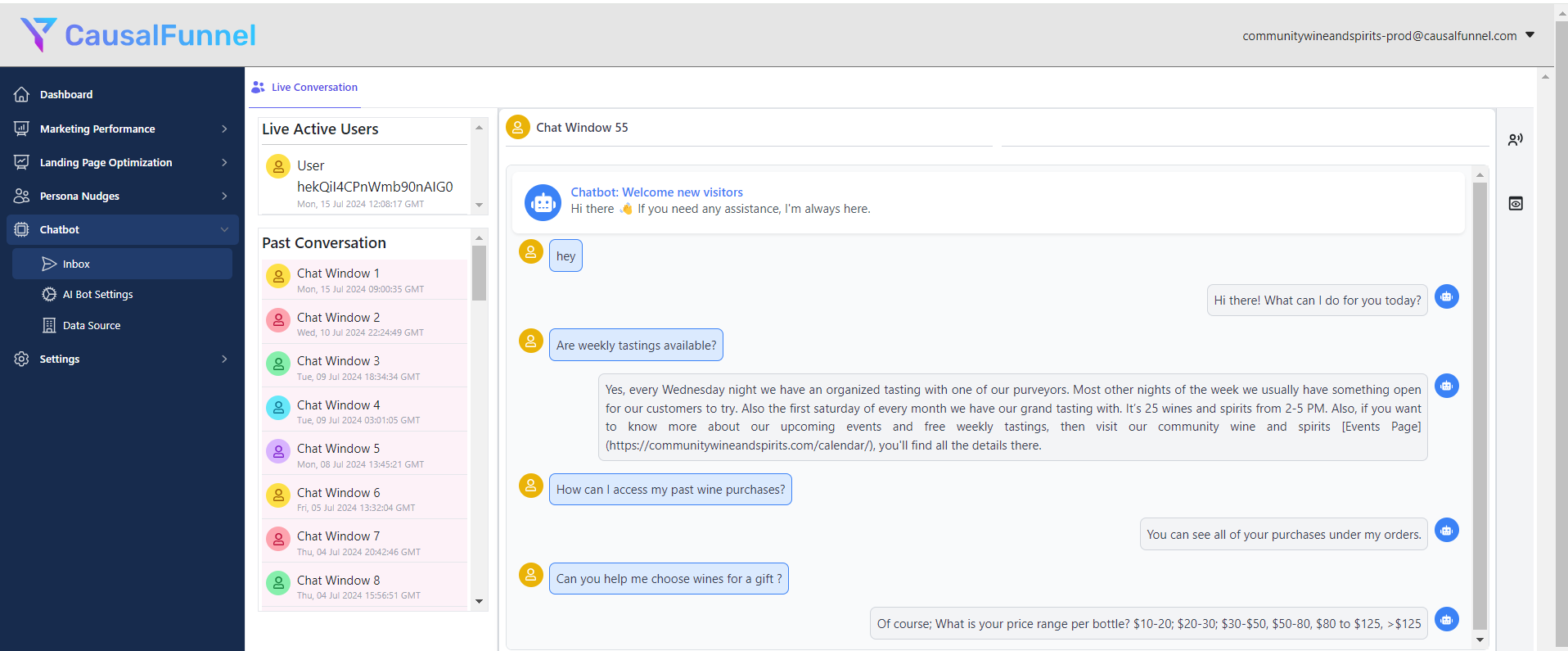Viewport: 1568px width, 651px height.
Task: Click the Past Conversation scrollbar thumb
Action: (480, 273)
